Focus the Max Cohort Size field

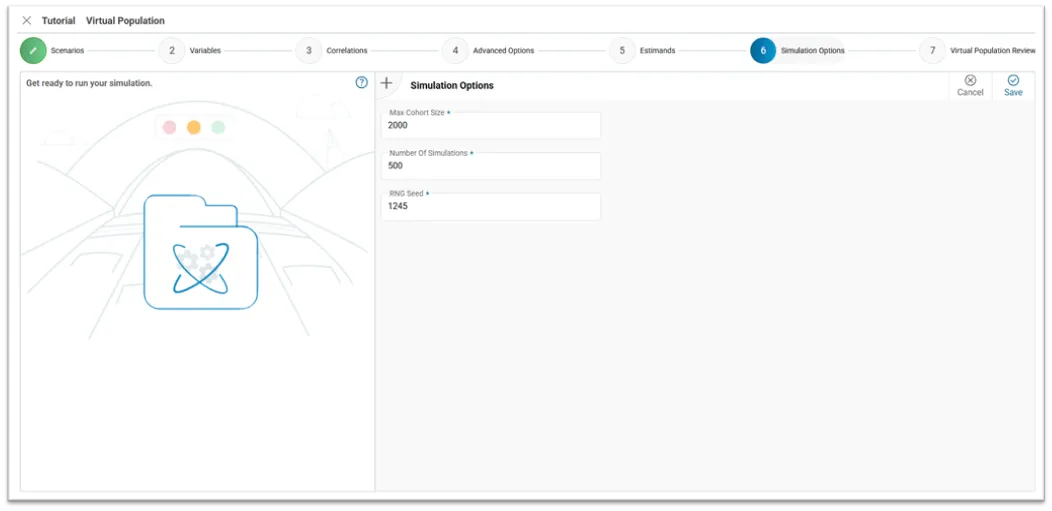pos(491,126)
